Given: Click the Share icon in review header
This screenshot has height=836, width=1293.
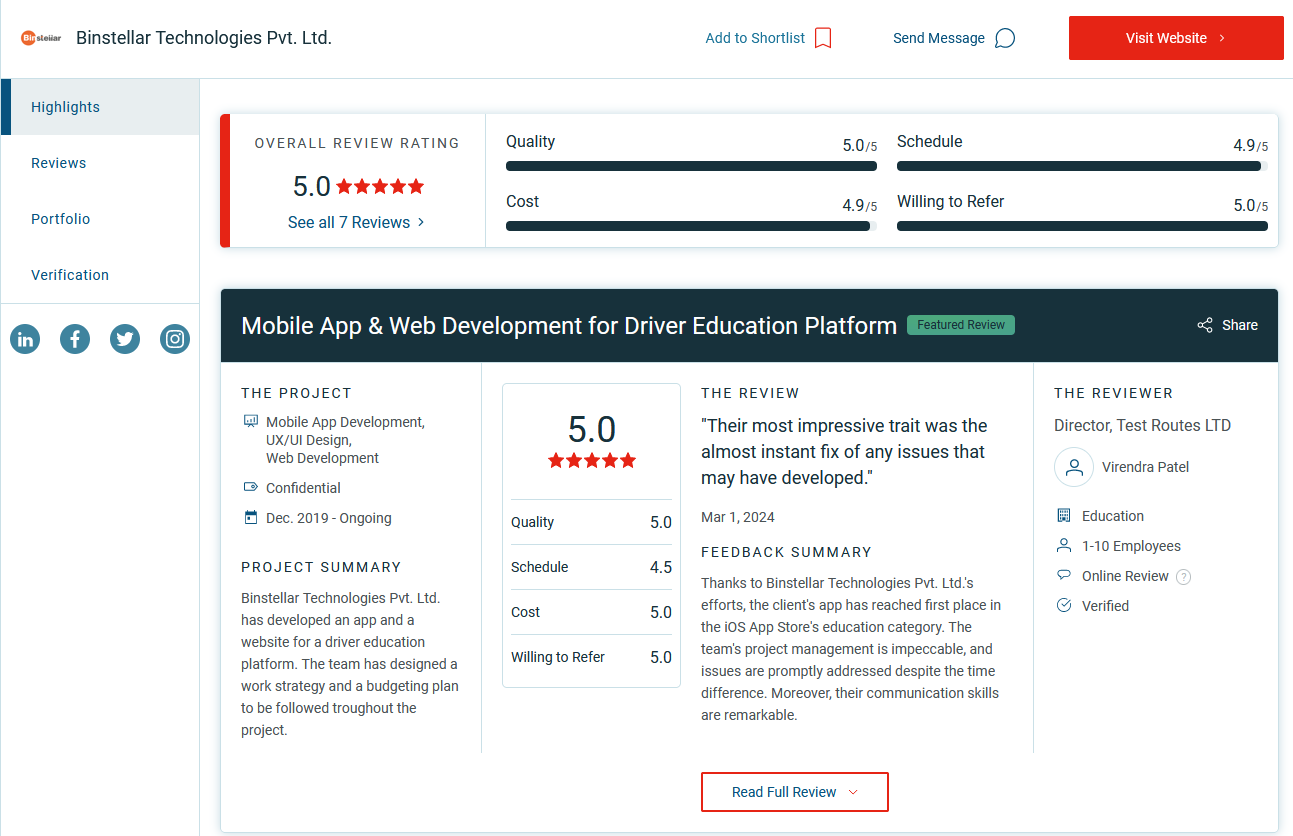Looking at the screenshot, I should point(1205,325).
